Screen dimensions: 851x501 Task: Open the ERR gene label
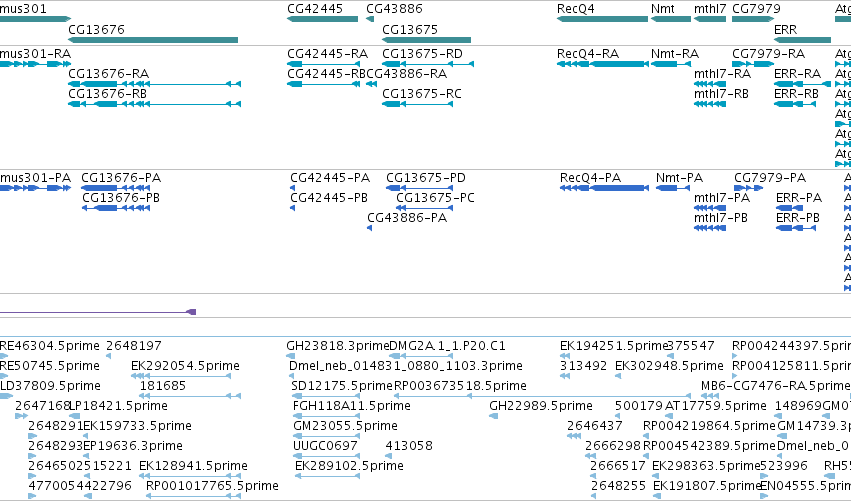[x=785, y=29]
